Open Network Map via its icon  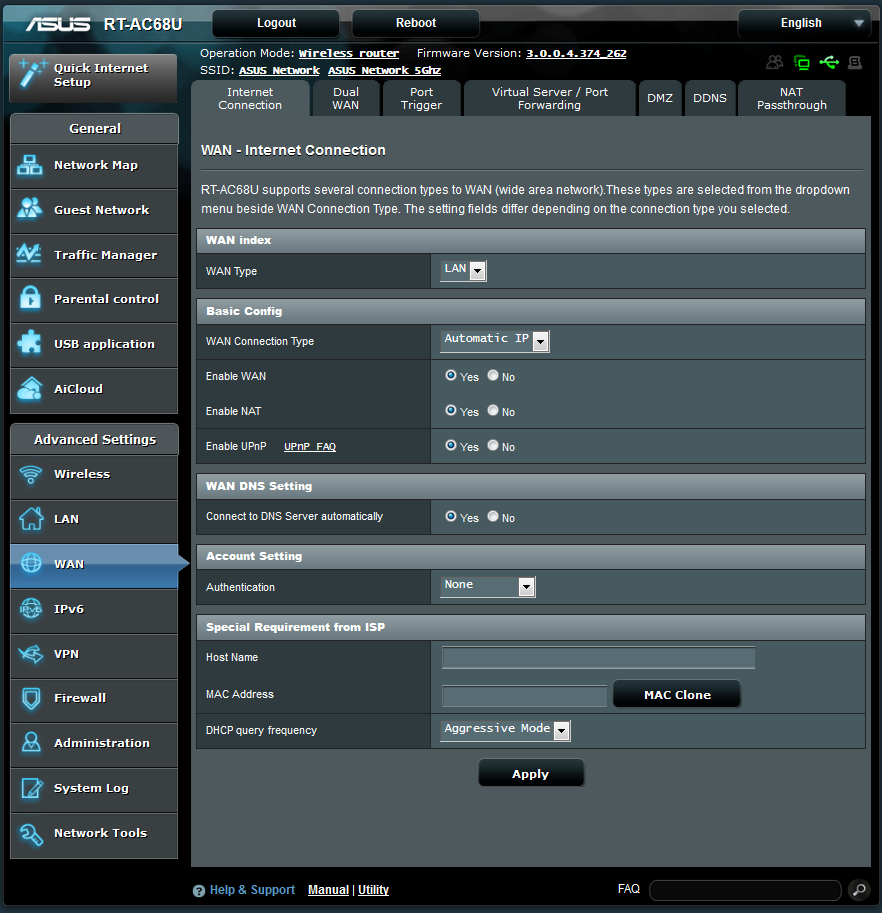[30, 165]
